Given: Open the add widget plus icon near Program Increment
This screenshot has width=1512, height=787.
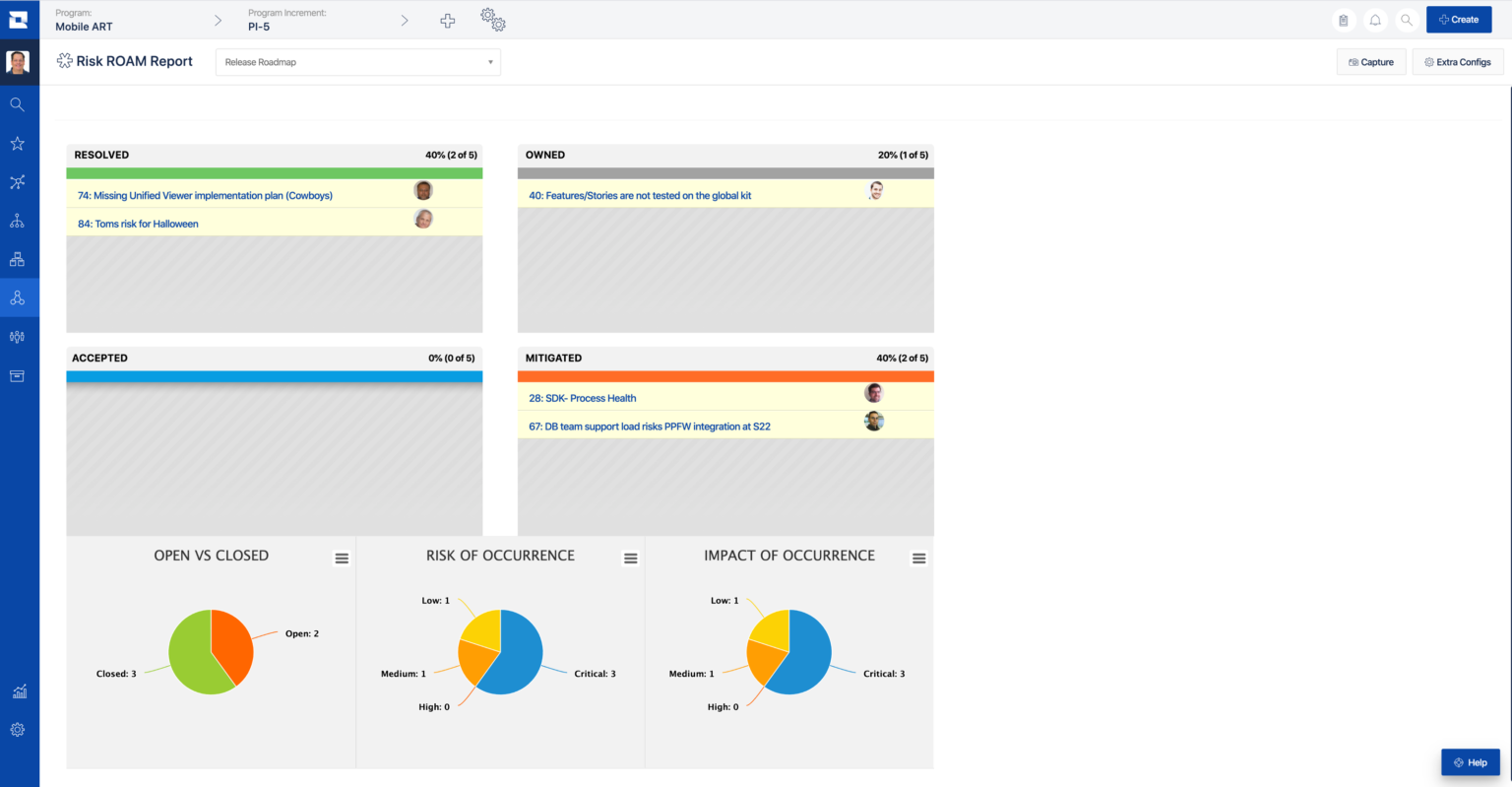Looking at the screenshot, I should [448, 20].
